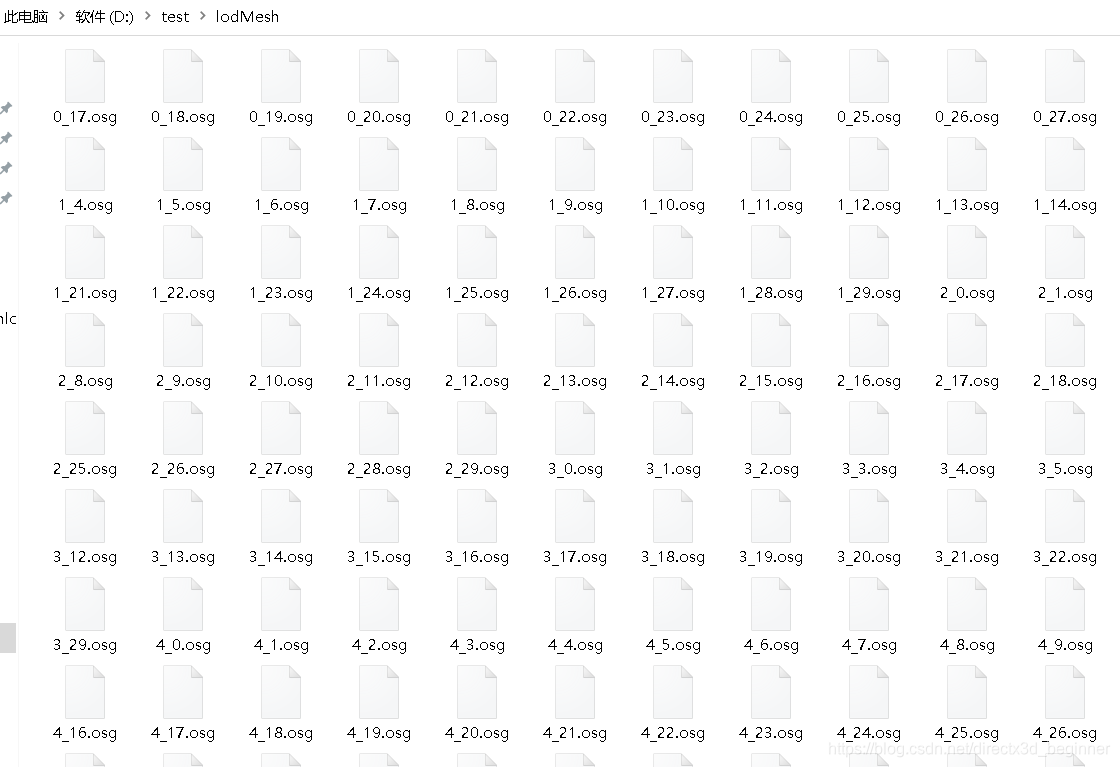Screen dimensions: 1120x767
Task: Select the 0_17.osg file icon
Action: click(x=85, y=76)
